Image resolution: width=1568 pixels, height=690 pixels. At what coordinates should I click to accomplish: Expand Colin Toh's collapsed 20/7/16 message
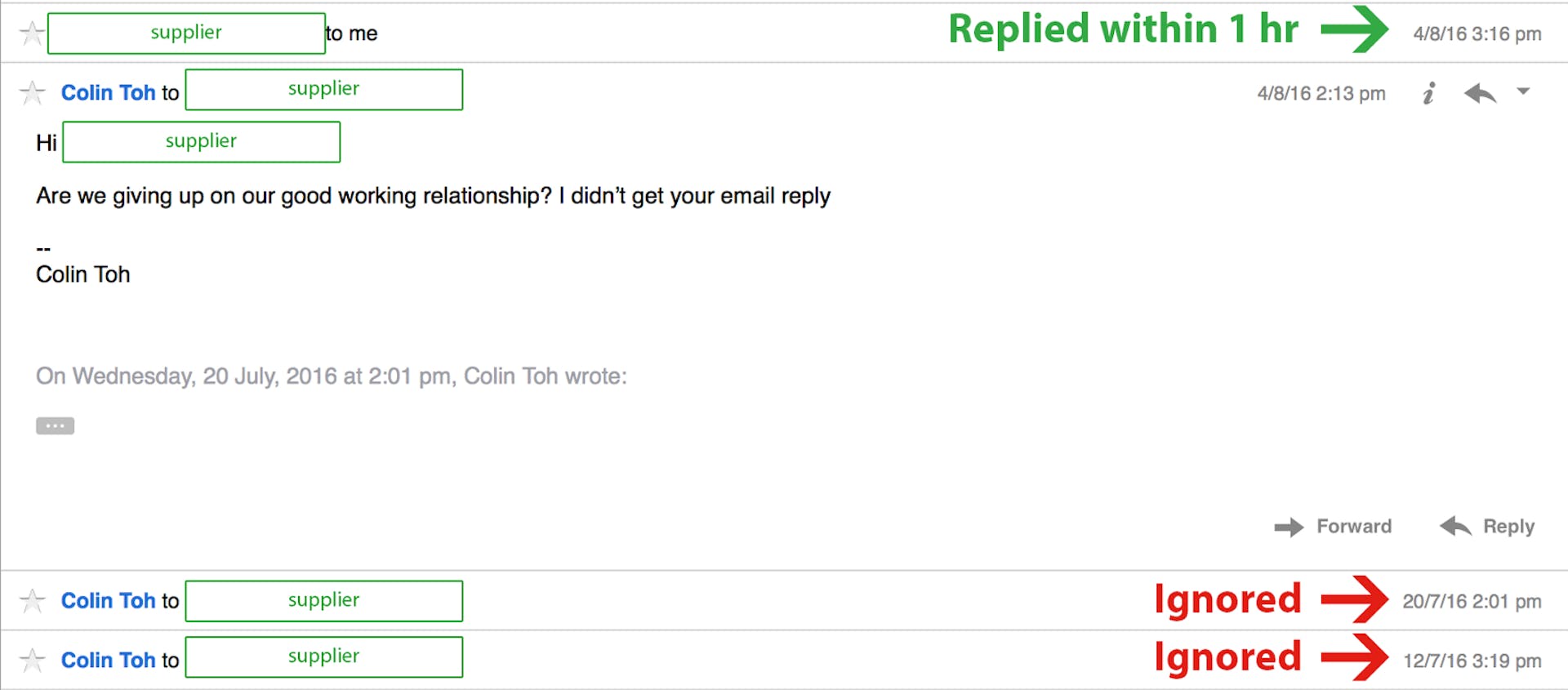(x=735, y=599)
